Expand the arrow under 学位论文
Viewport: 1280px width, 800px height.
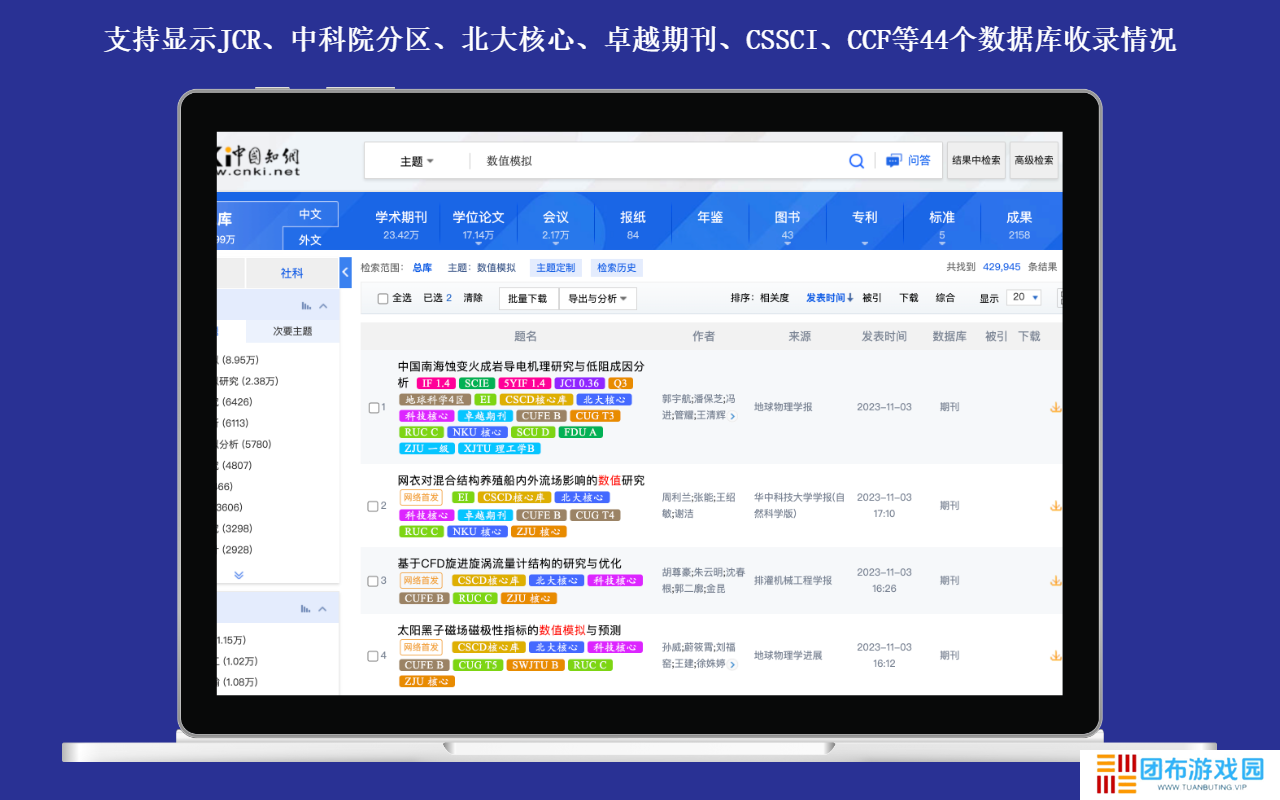pos(478,243)
